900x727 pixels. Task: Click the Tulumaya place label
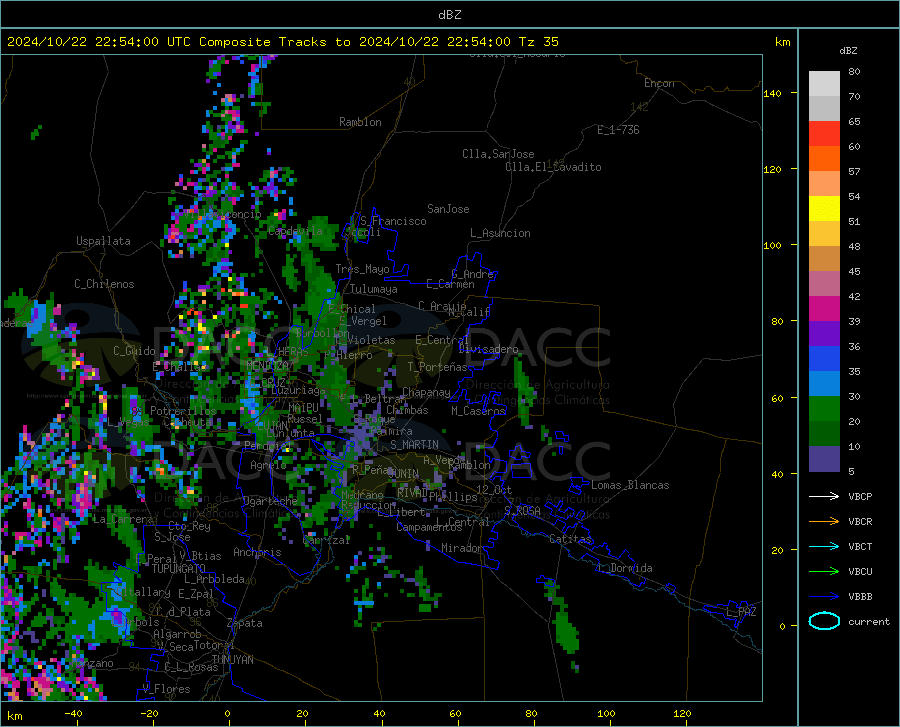(374, 289)
